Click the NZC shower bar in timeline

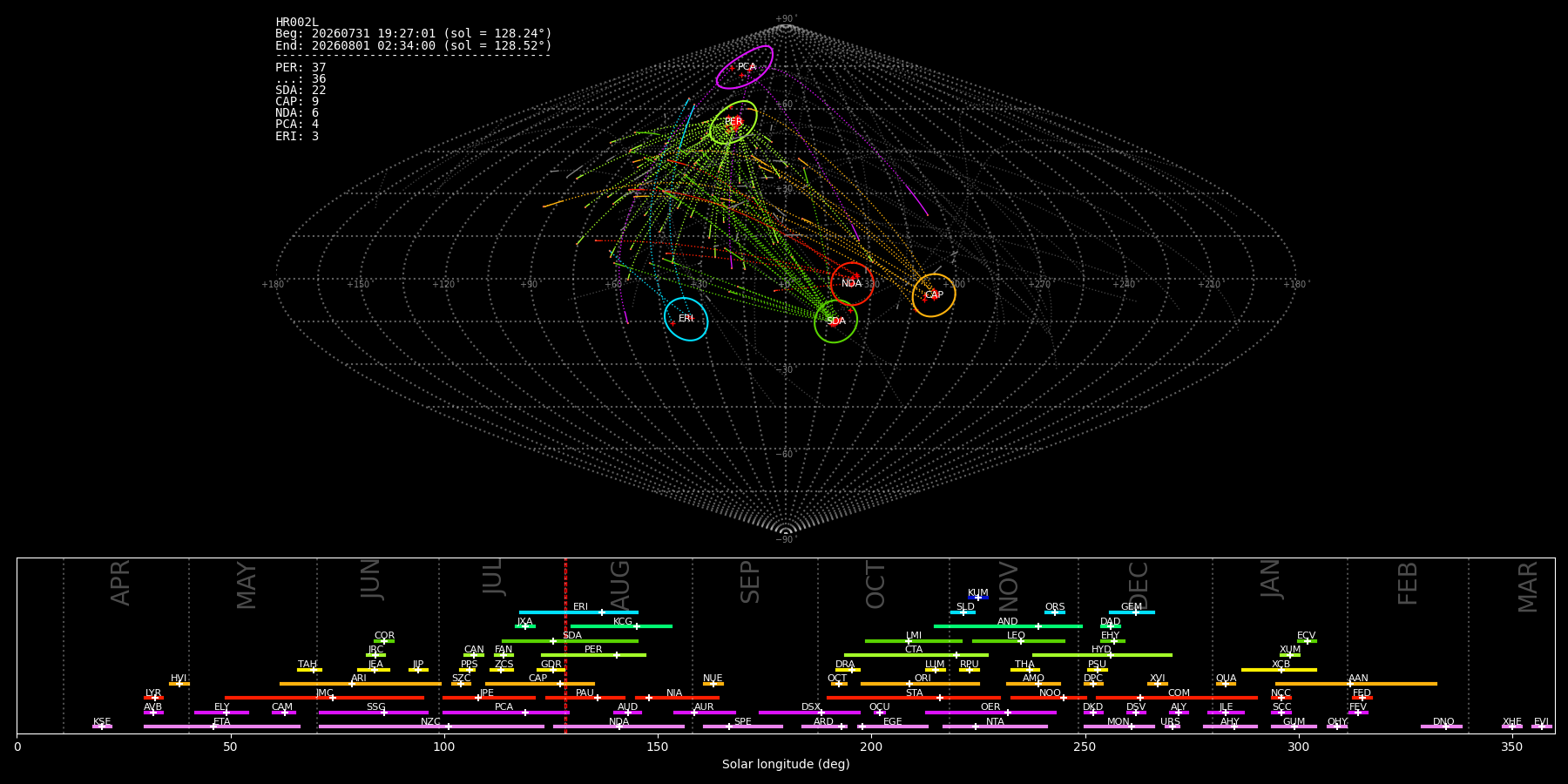click(431, 726)
